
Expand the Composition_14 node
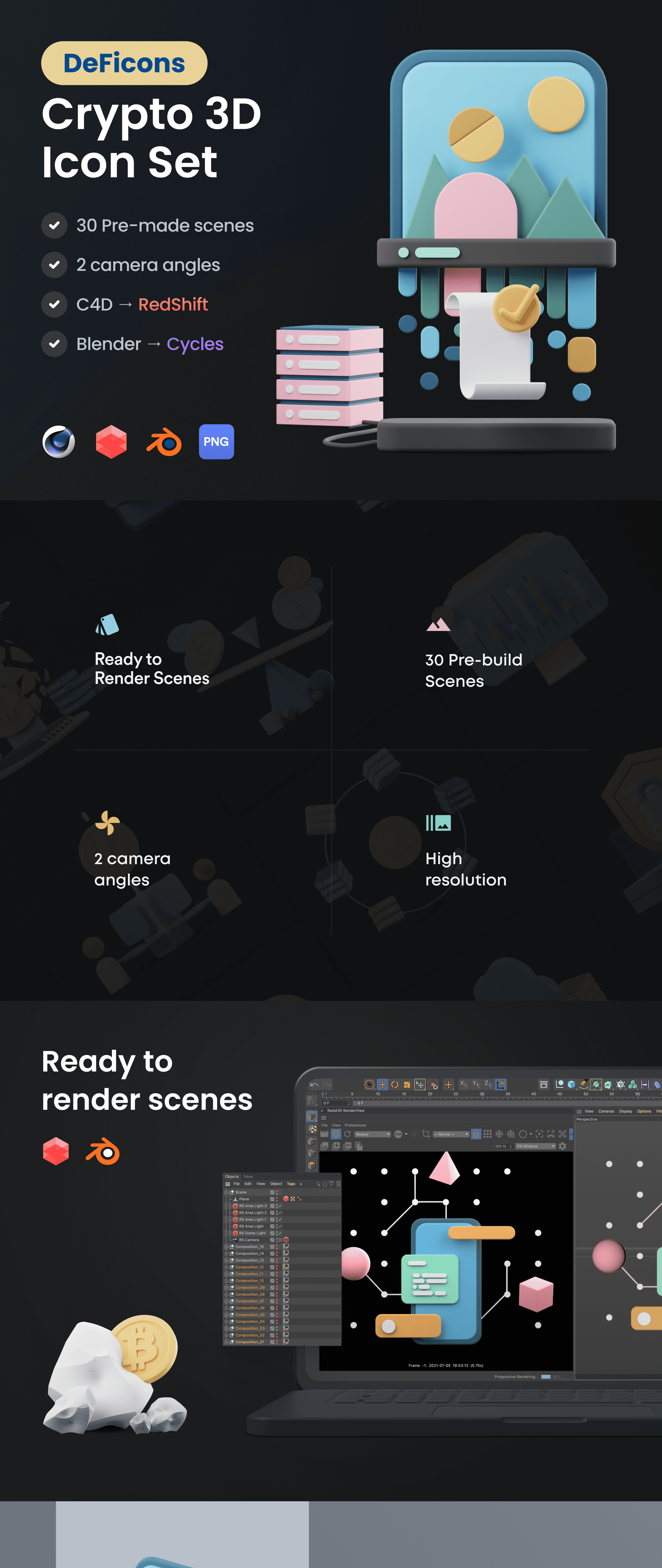click(226, 1254)
